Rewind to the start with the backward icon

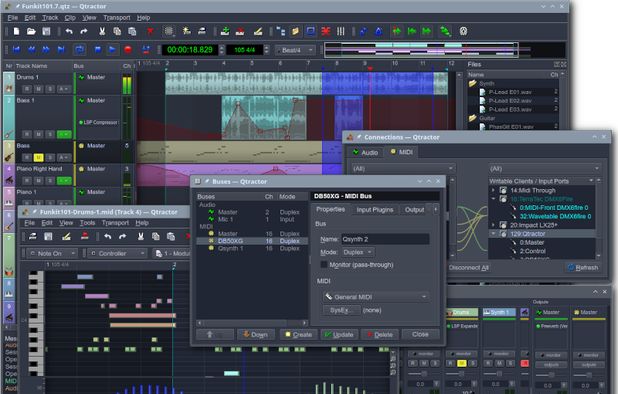tap(16, 50)
